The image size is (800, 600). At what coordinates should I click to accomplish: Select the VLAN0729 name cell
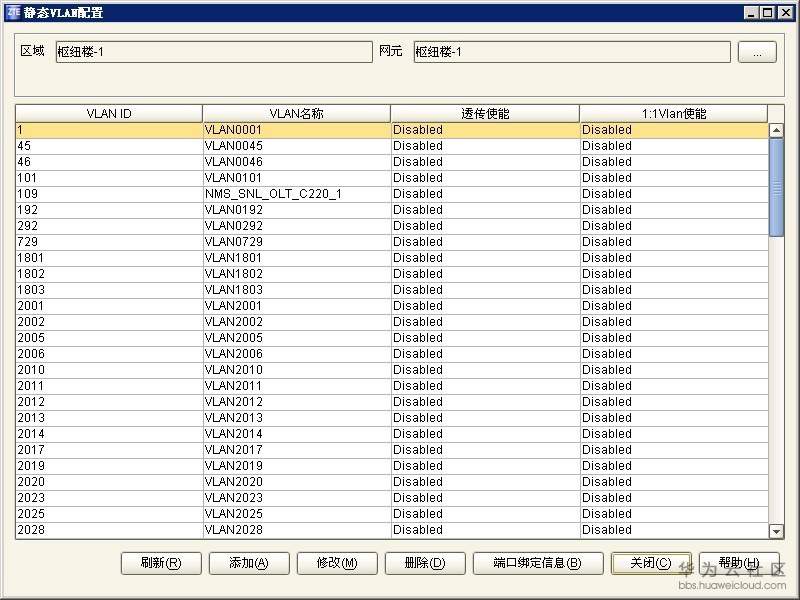pyautogui.click(x=297, y=242)
